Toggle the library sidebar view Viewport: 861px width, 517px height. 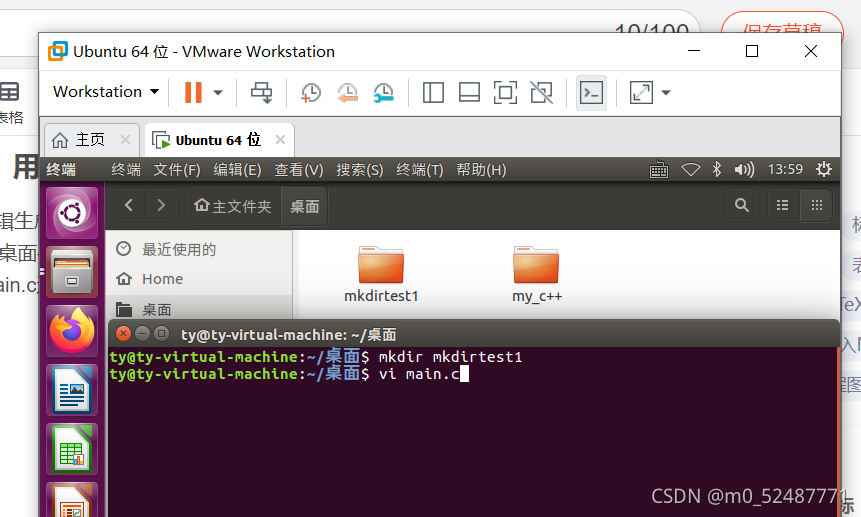coord(433,92)
